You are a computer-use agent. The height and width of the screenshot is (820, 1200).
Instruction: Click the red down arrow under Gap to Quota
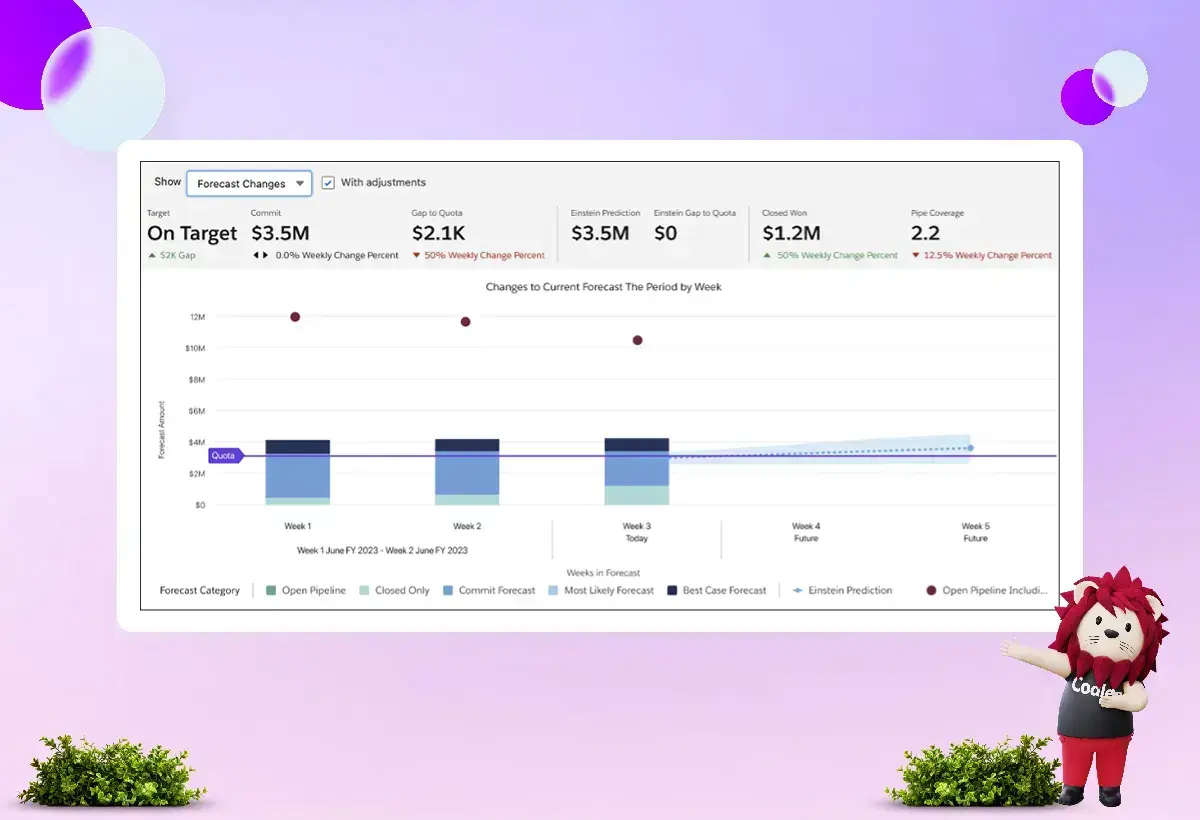coord(417,255)
